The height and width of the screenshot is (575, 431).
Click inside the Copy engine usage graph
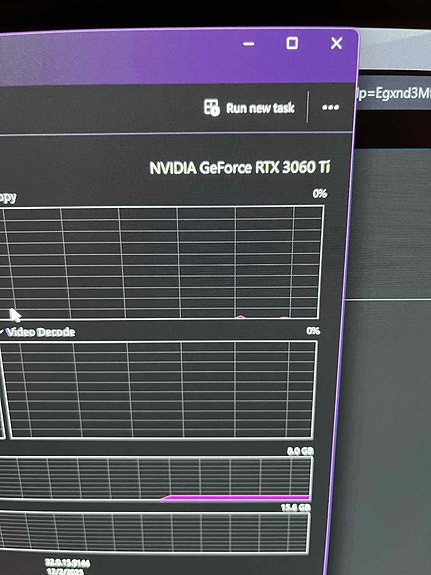[161, 263]
